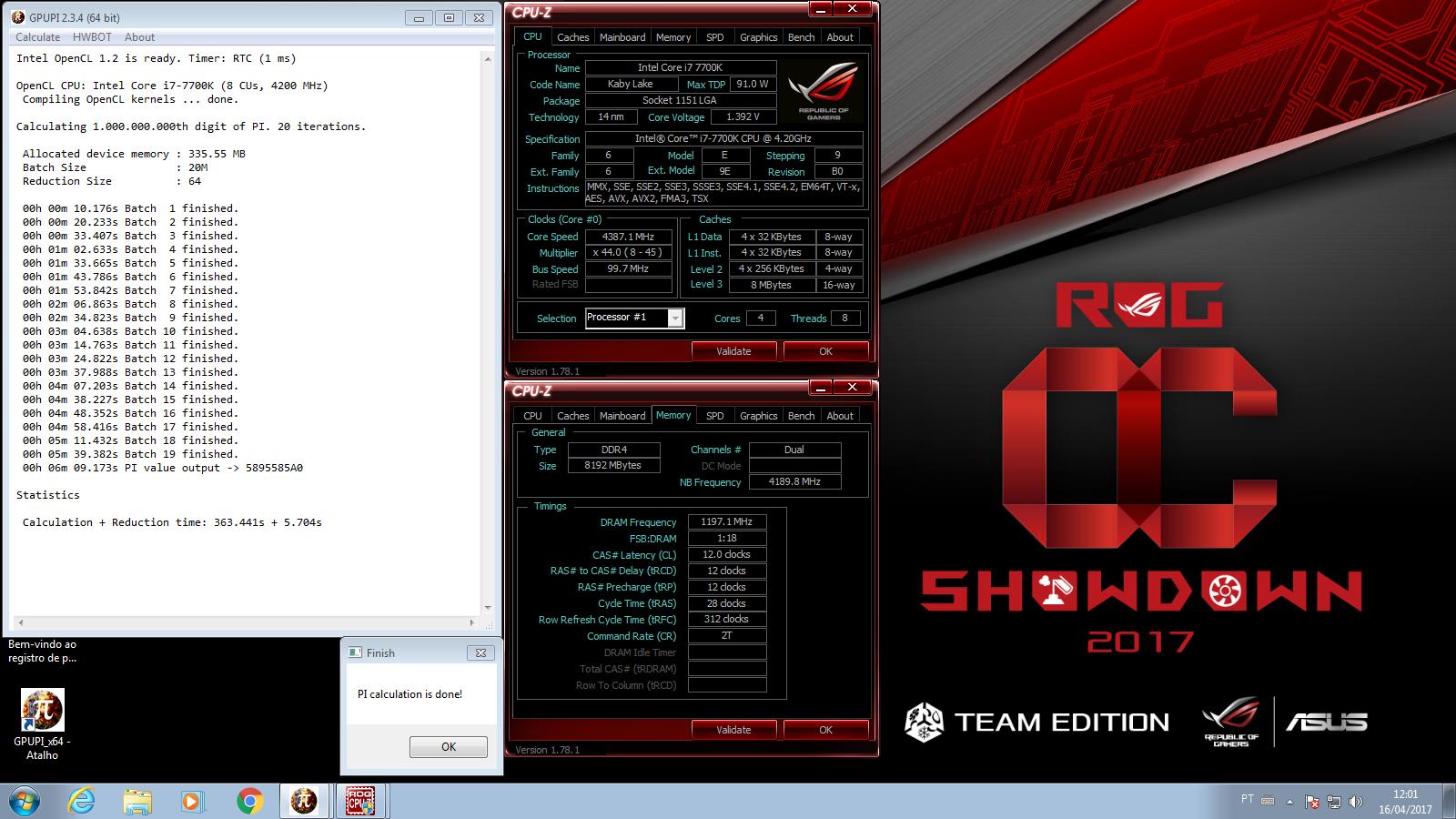This screenshot has width=1456, height=819.
Task: Open Windows Media Player from the taskbar
Action: click(192, 801)
